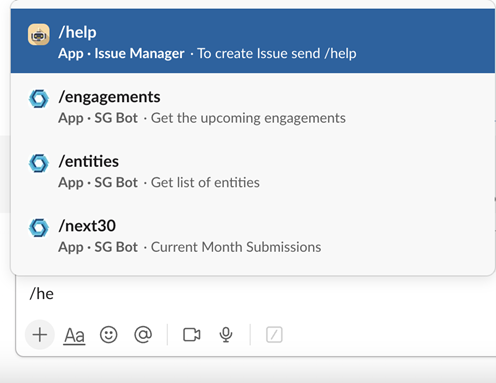This screenshot has width=496, height=383.
Task: Click the slash shortcuts button
Action: click(x=274, y=335)
